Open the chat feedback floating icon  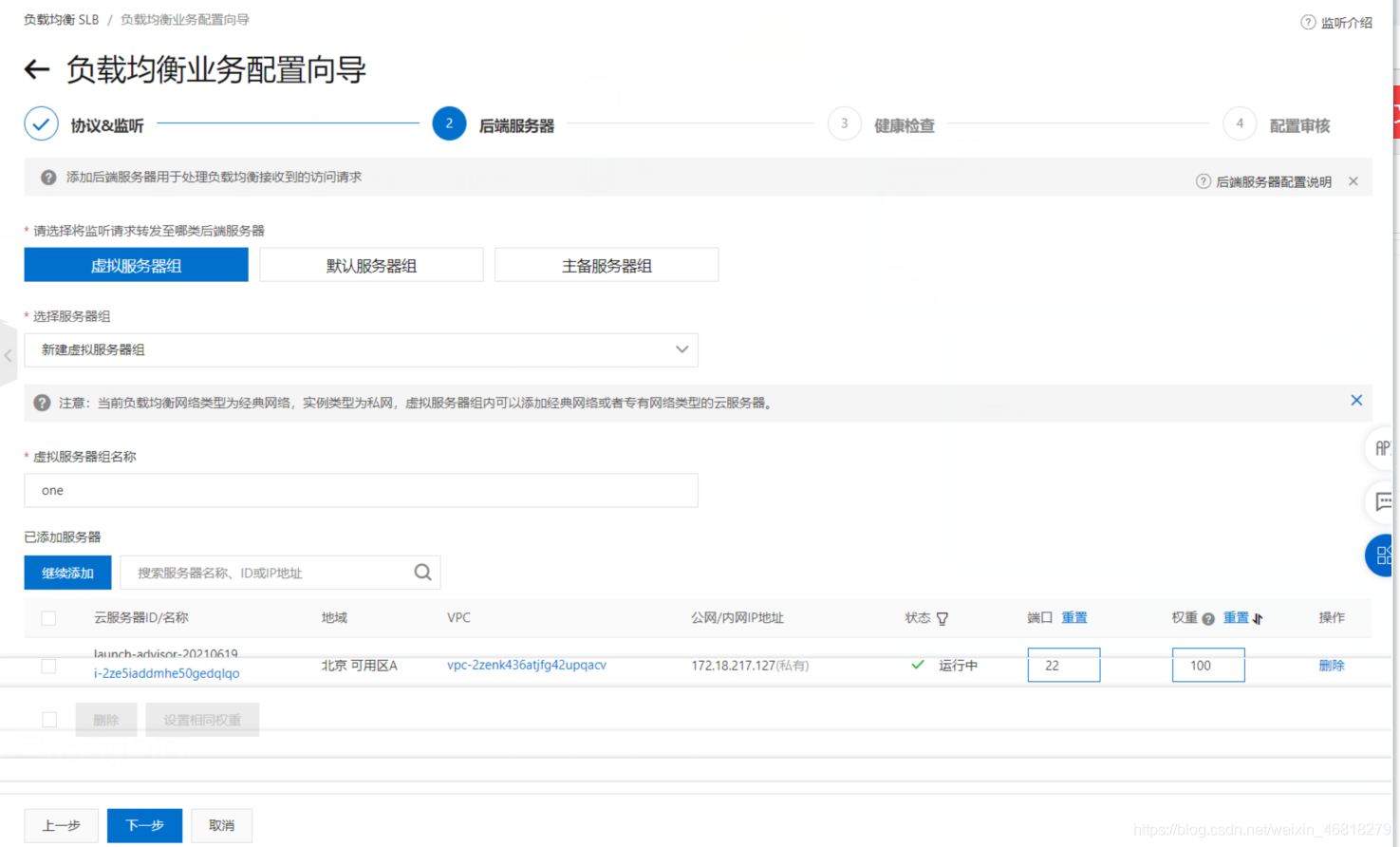(x=1382, y=501)
